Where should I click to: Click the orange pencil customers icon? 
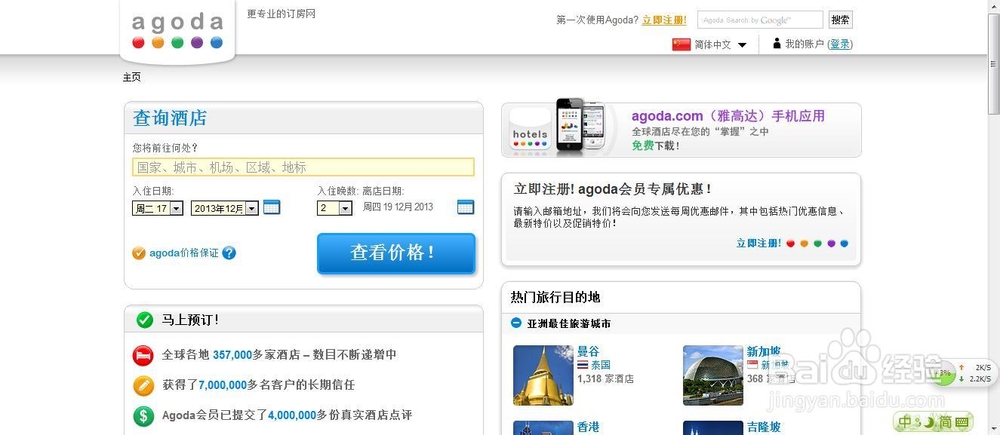coord(143,386)
